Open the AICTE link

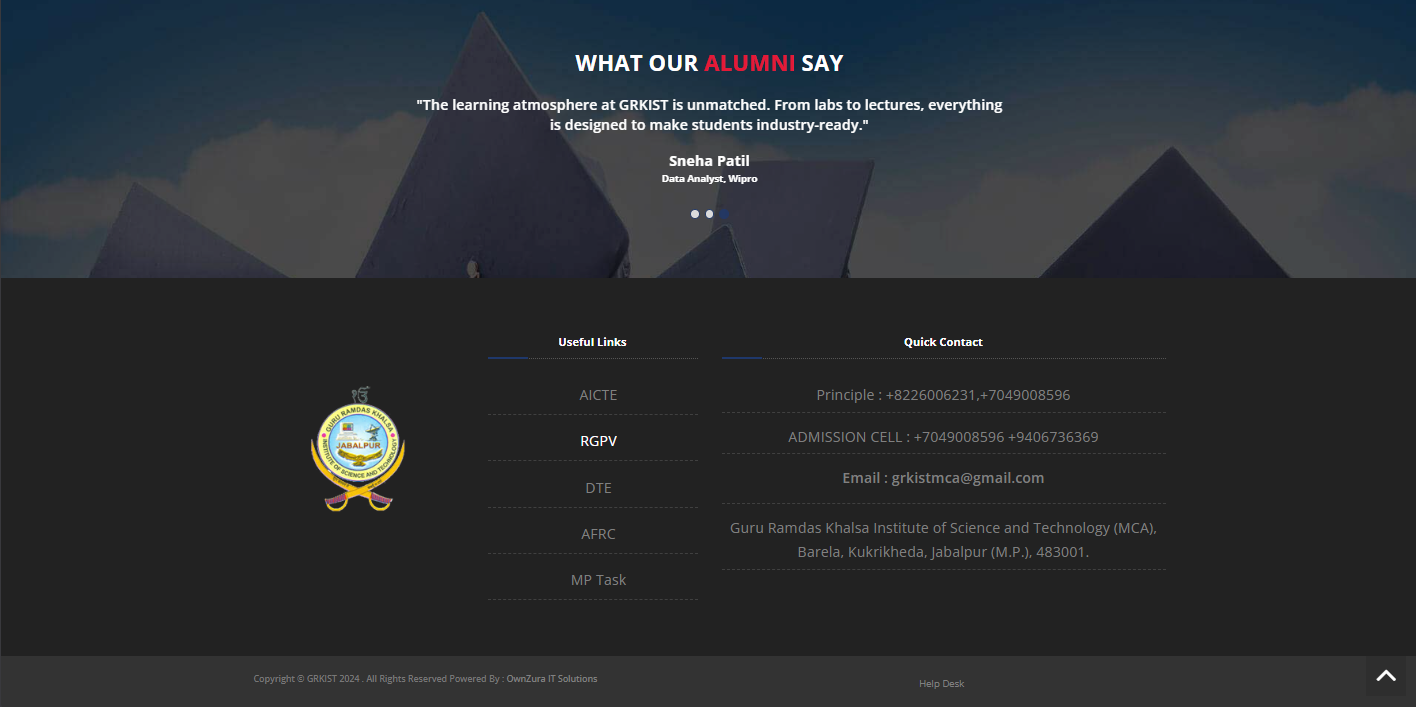tap(598, 394)
